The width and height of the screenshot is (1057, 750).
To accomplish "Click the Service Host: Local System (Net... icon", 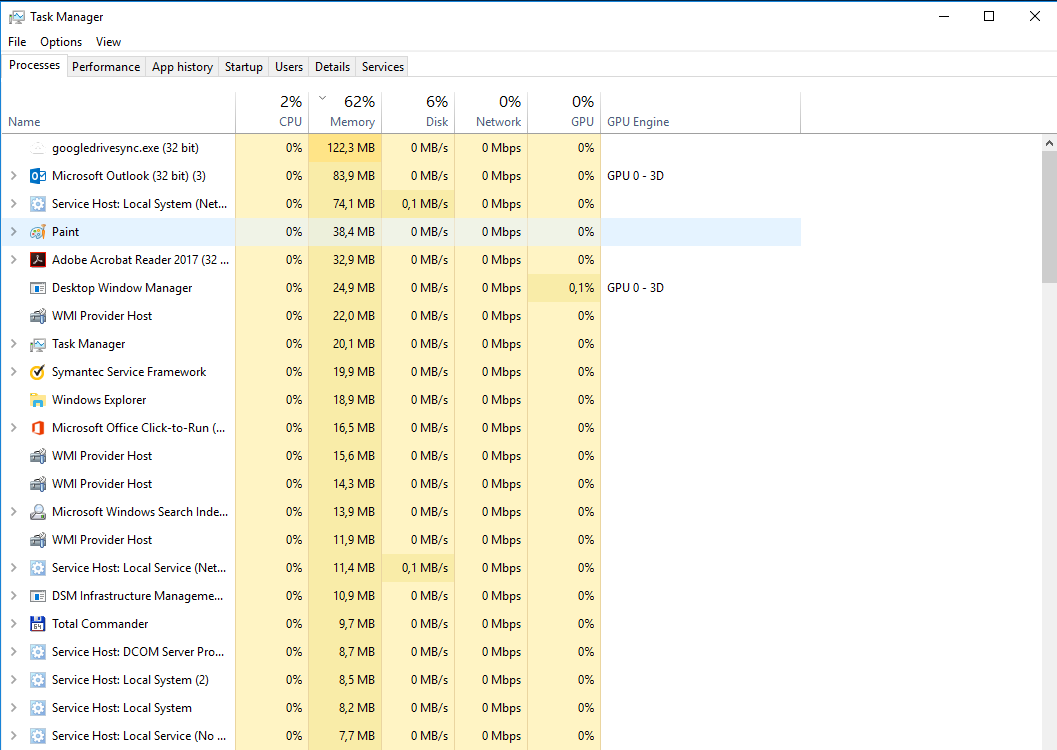I will [38, 204].
